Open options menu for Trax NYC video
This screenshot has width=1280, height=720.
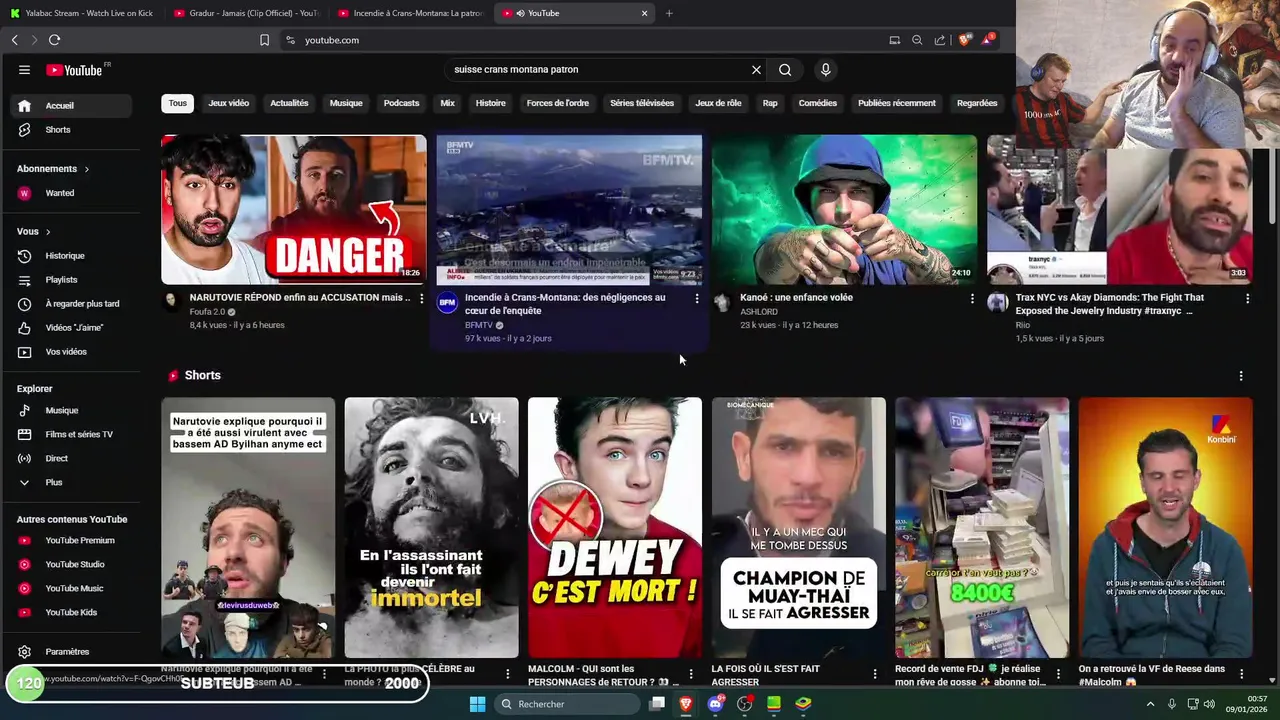pyautogui.click(x=1247, y=298)
